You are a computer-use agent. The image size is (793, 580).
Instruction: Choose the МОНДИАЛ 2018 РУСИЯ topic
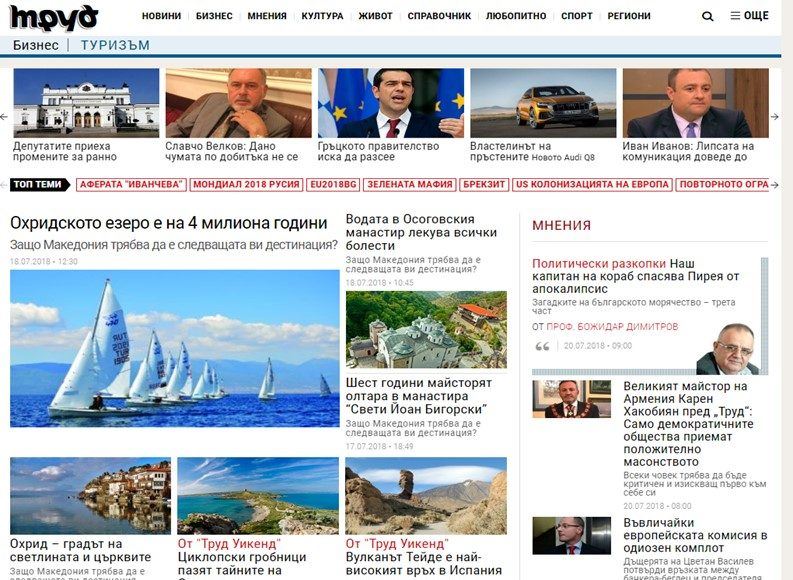point(246,185)
